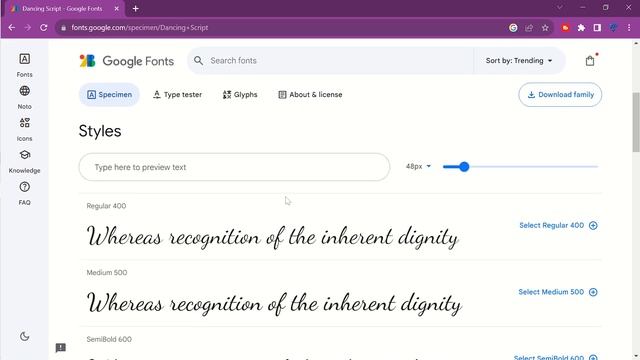Viewport: 640px width, 360px height.
Task: View site info lock icon
Action: (x=63, y=28)
